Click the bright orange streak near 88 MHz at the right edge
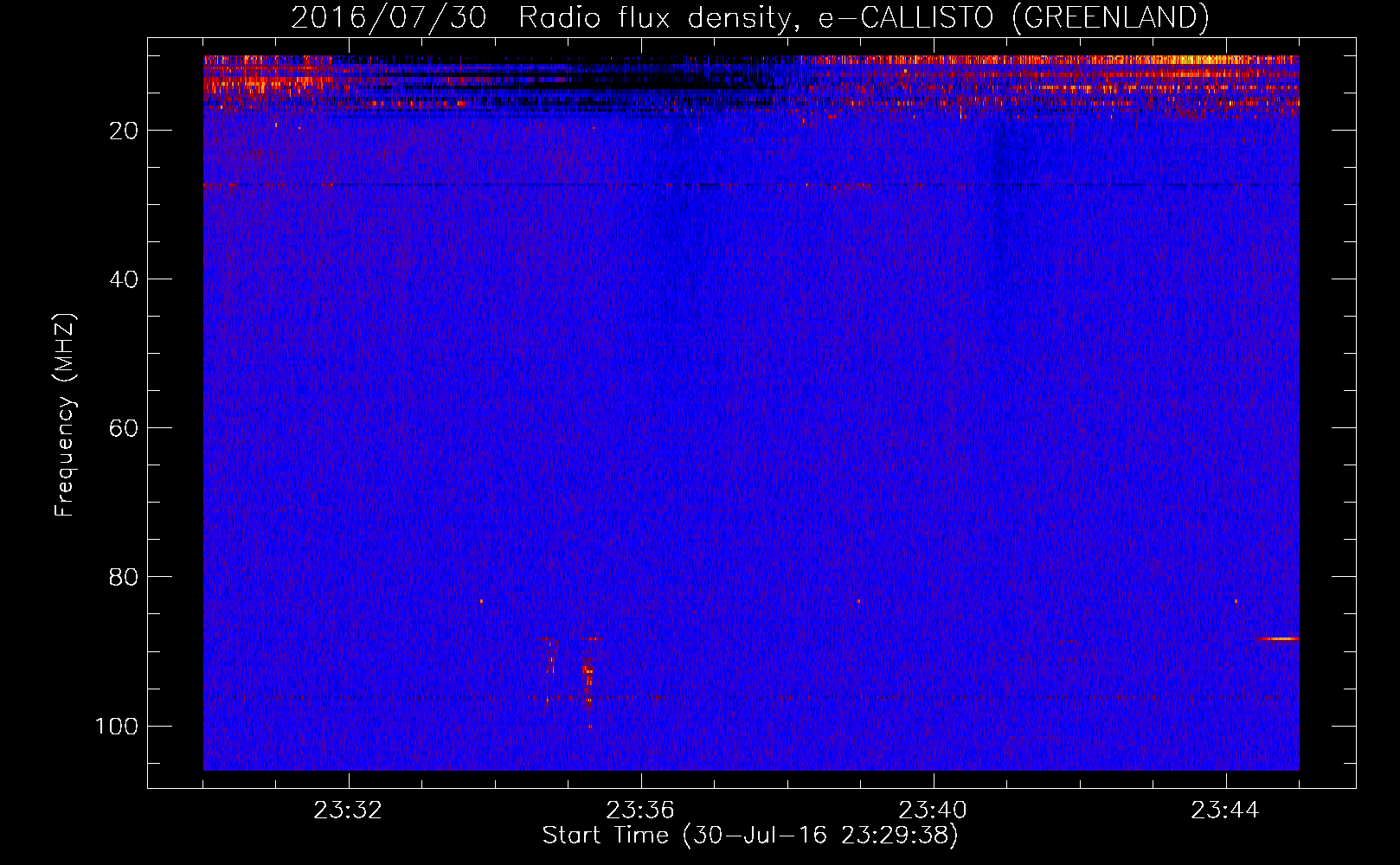This screenshot has width=1400, height=865. (x=1278, y=639)
